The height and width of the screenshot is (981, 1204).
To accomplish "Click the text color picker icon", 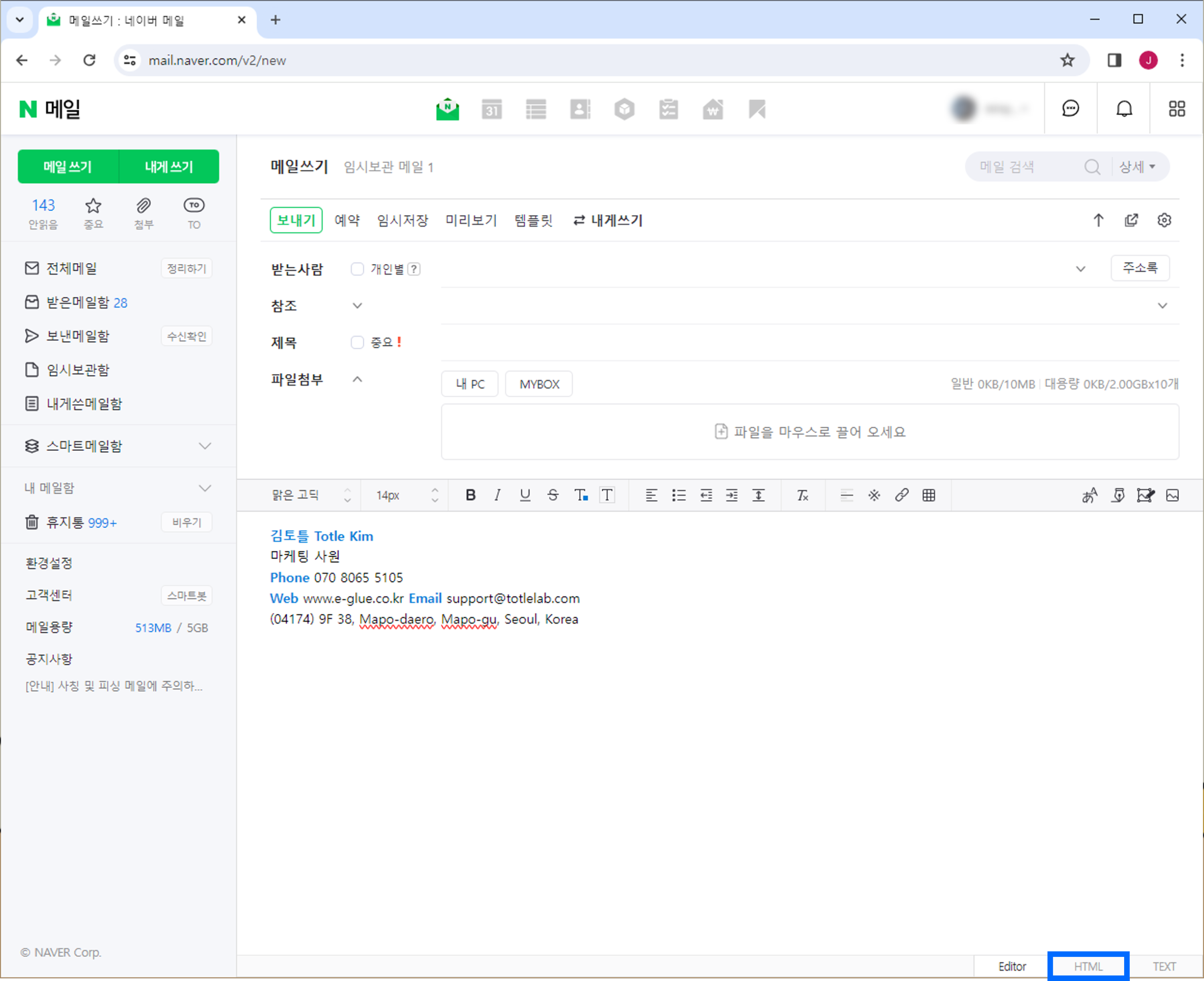I will 581,495.
